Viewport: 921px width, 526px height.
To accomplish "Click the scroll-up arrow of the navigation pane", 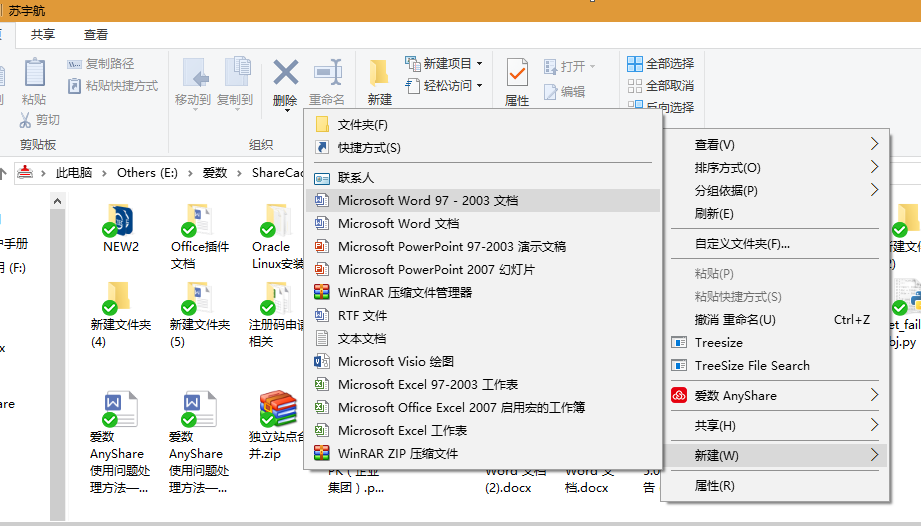I will [57, 201].
